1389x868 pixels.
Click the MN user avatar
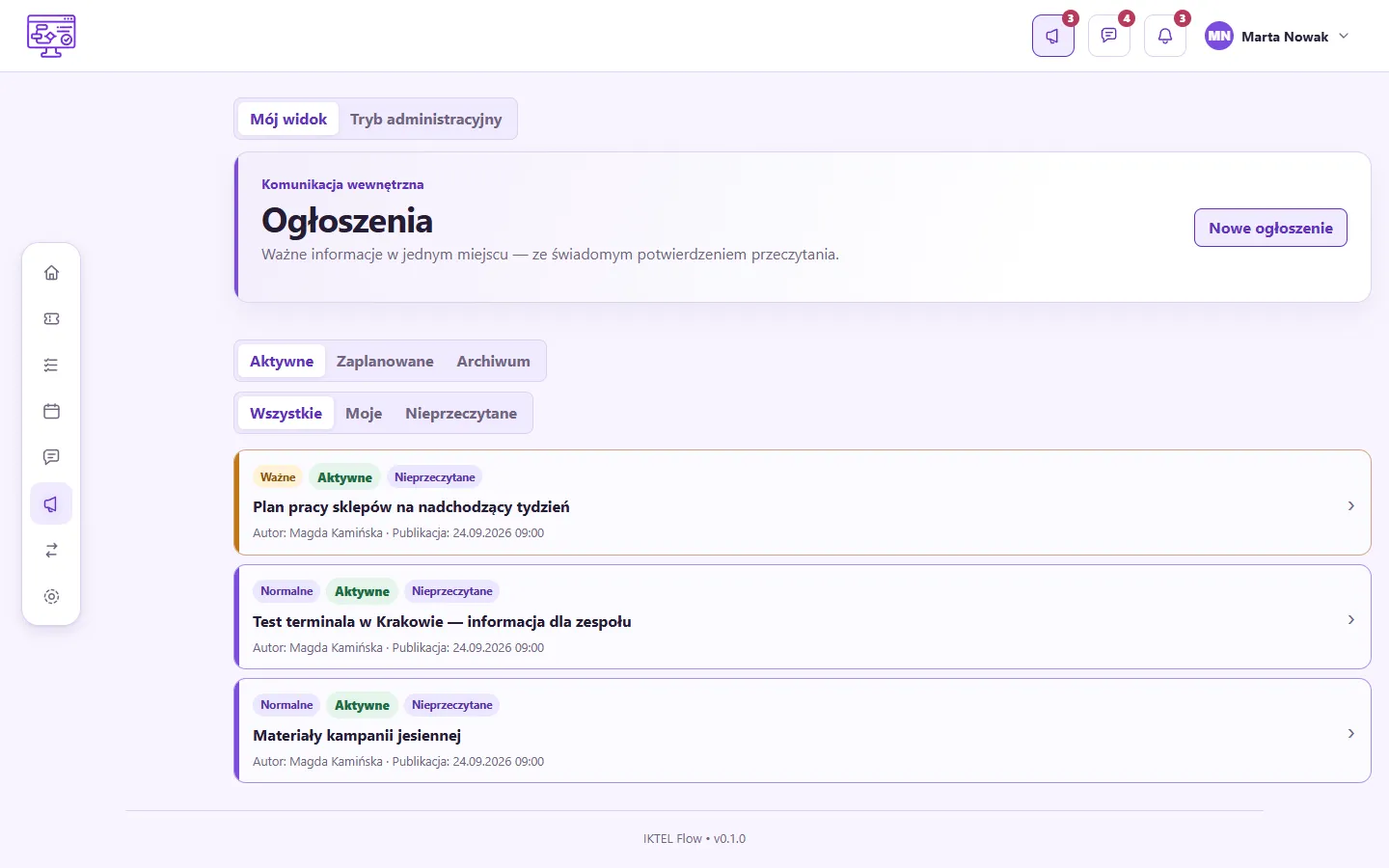(1219, 37)
